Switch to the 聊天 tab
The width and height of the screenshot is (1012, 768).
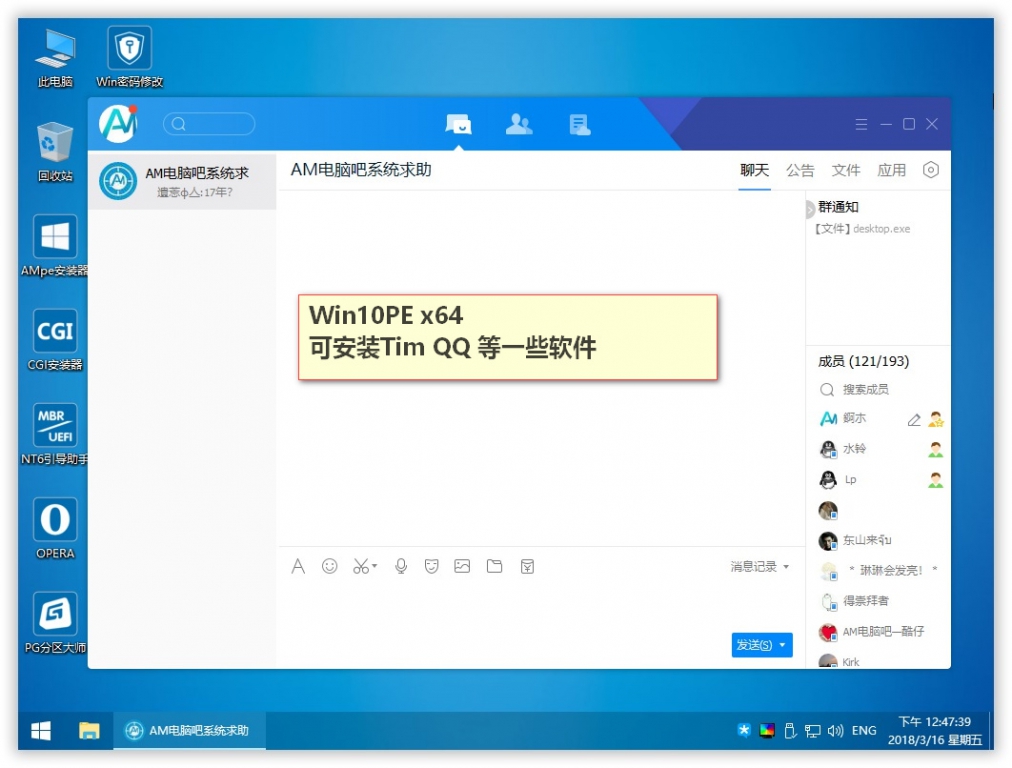[754, 170]
